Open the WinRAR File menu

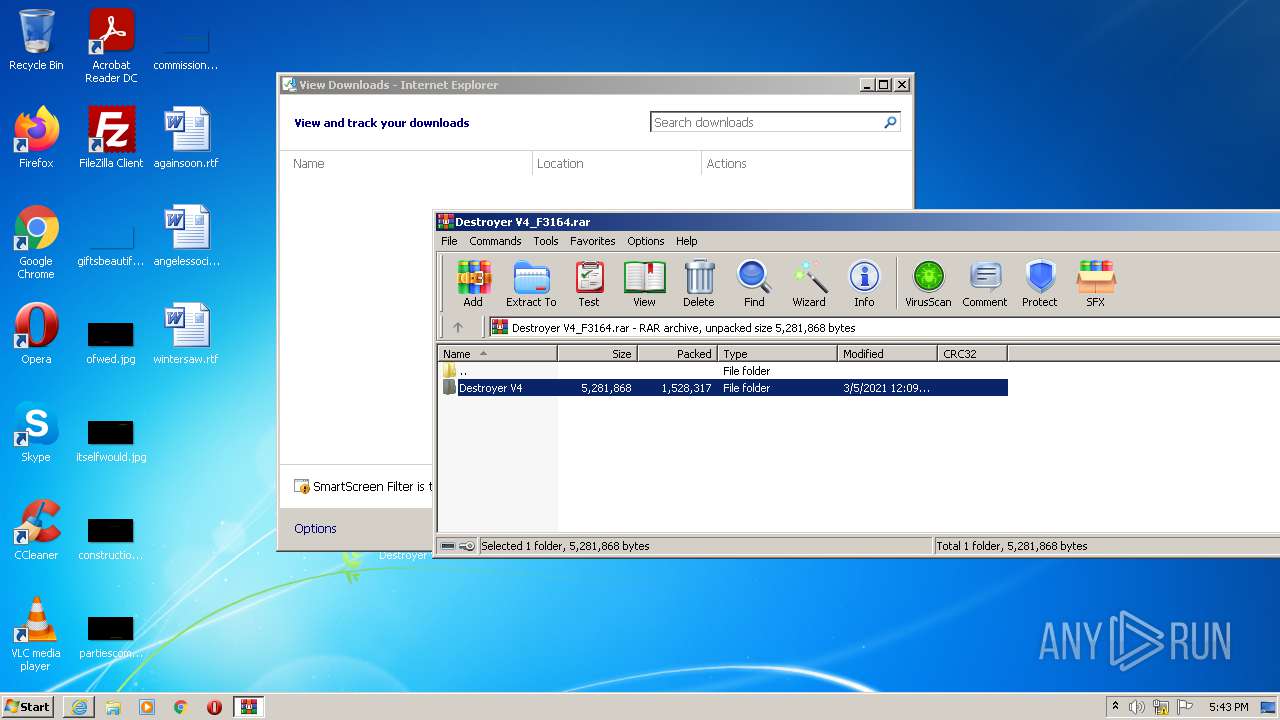tap(449, 241)
